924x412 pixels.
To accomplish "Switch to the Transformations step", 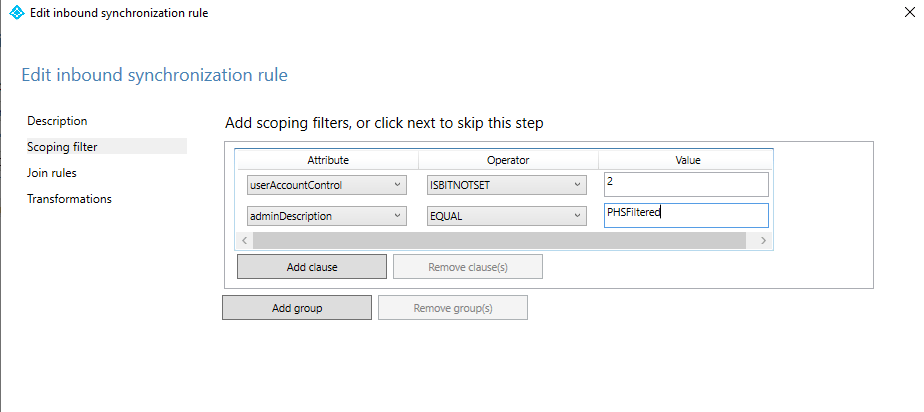I will coord(69,199).
